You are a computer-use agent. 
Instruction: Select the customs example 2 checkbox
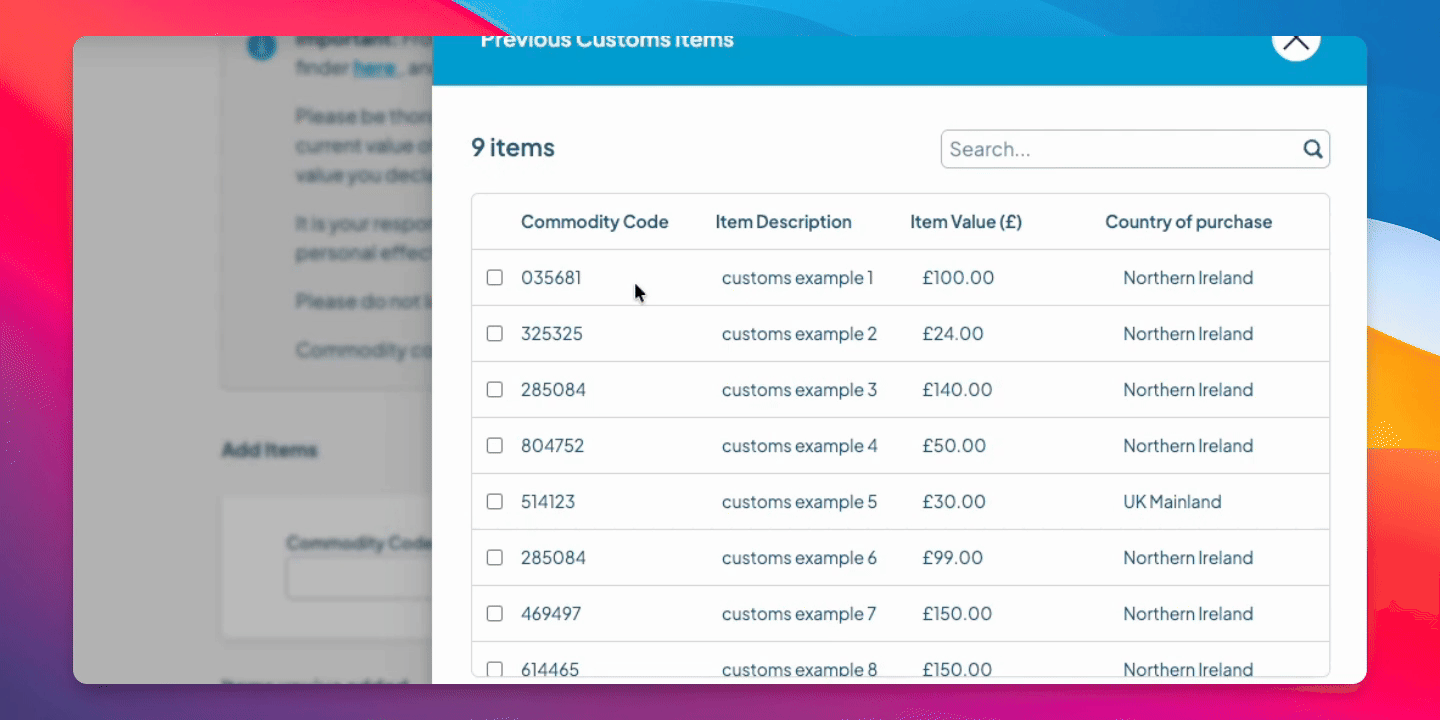495,334
